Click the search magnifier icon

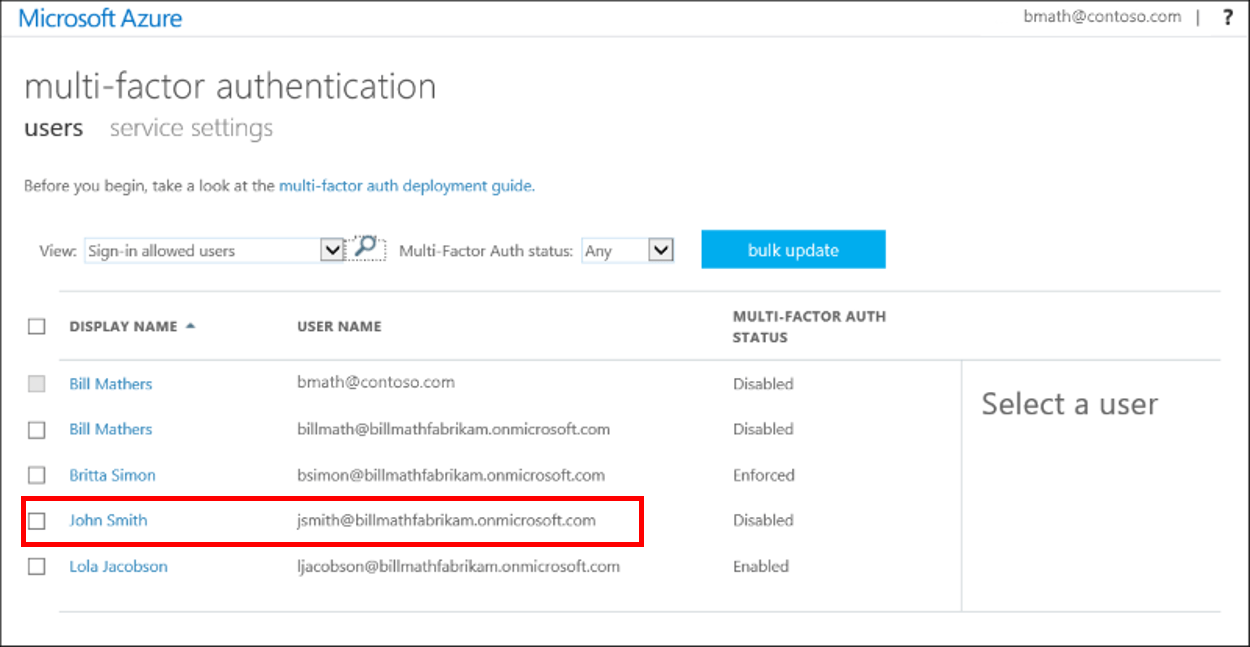coord(365,248)
